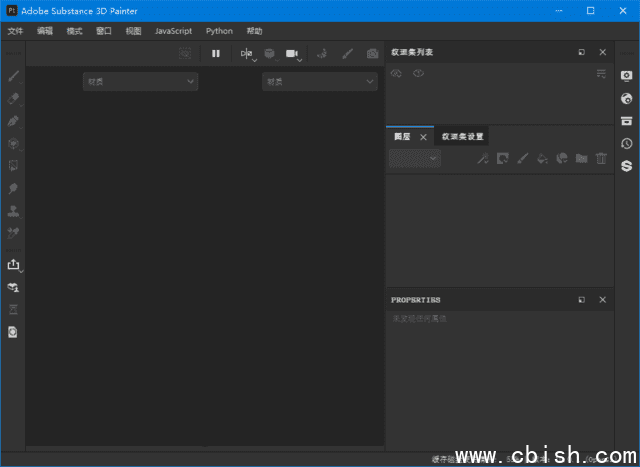
Task: Open Display settings on right sidebar
Action: coord(627,76)
